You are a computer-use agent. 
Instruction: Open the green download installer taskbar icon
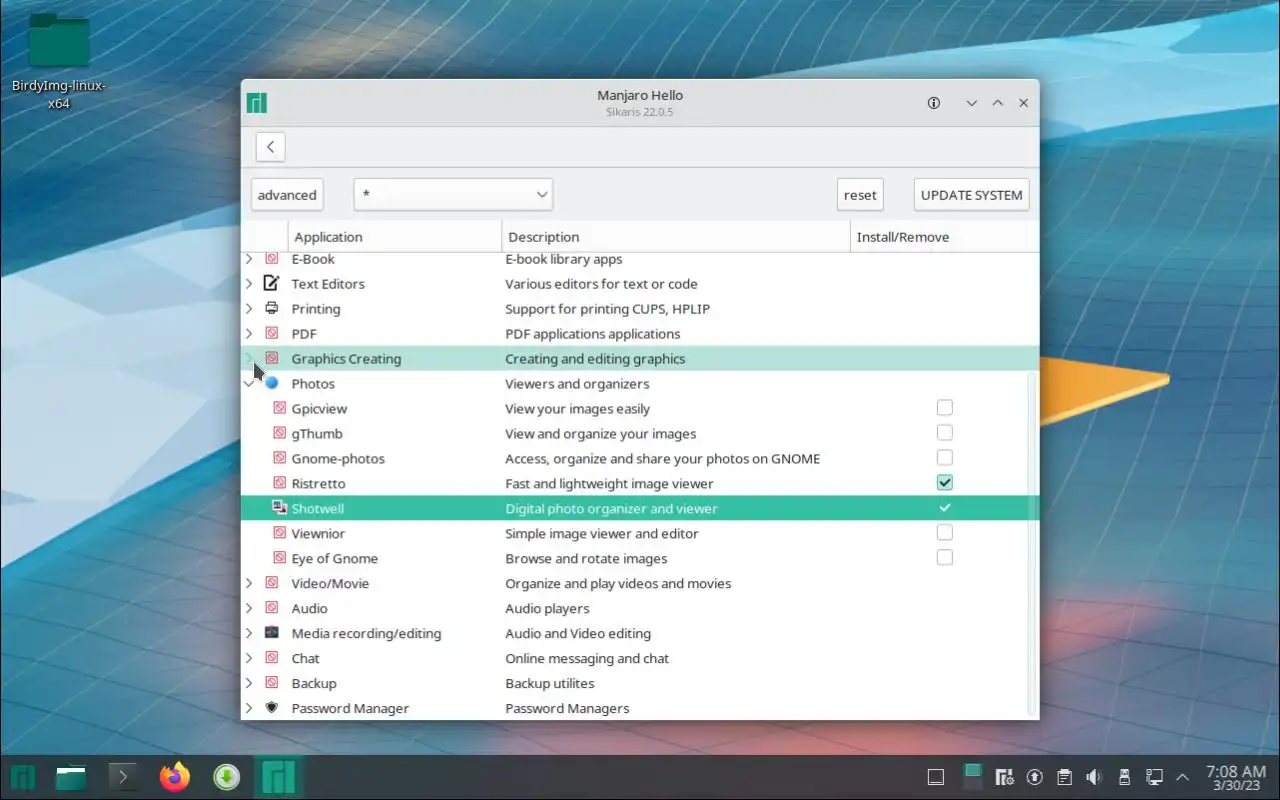[227, 777]
